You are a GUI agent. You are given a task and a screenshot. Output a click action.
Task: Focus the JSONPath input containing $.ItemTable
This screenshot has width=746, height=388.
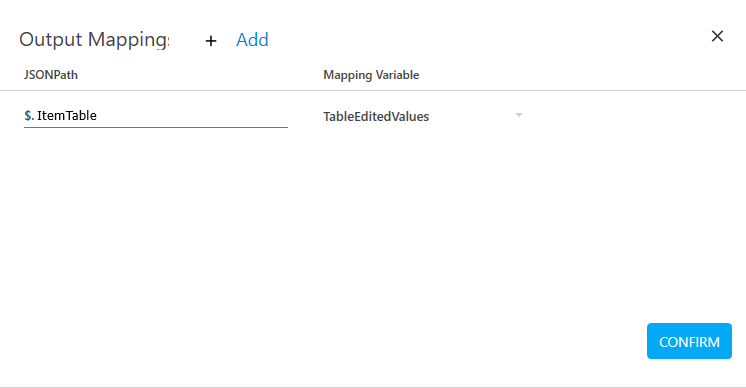point(156,116)
